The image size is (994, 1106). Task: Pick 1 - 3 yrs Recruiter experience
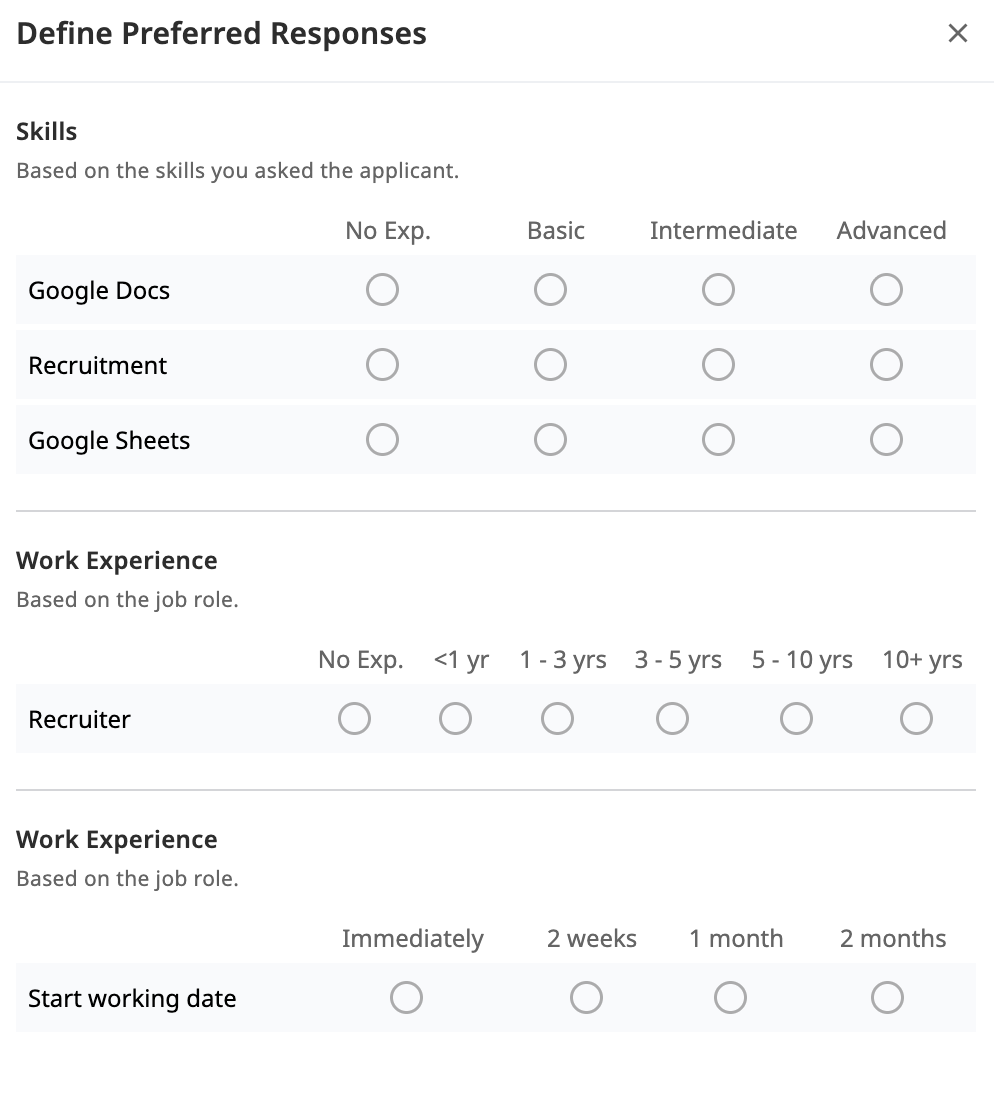557,719
